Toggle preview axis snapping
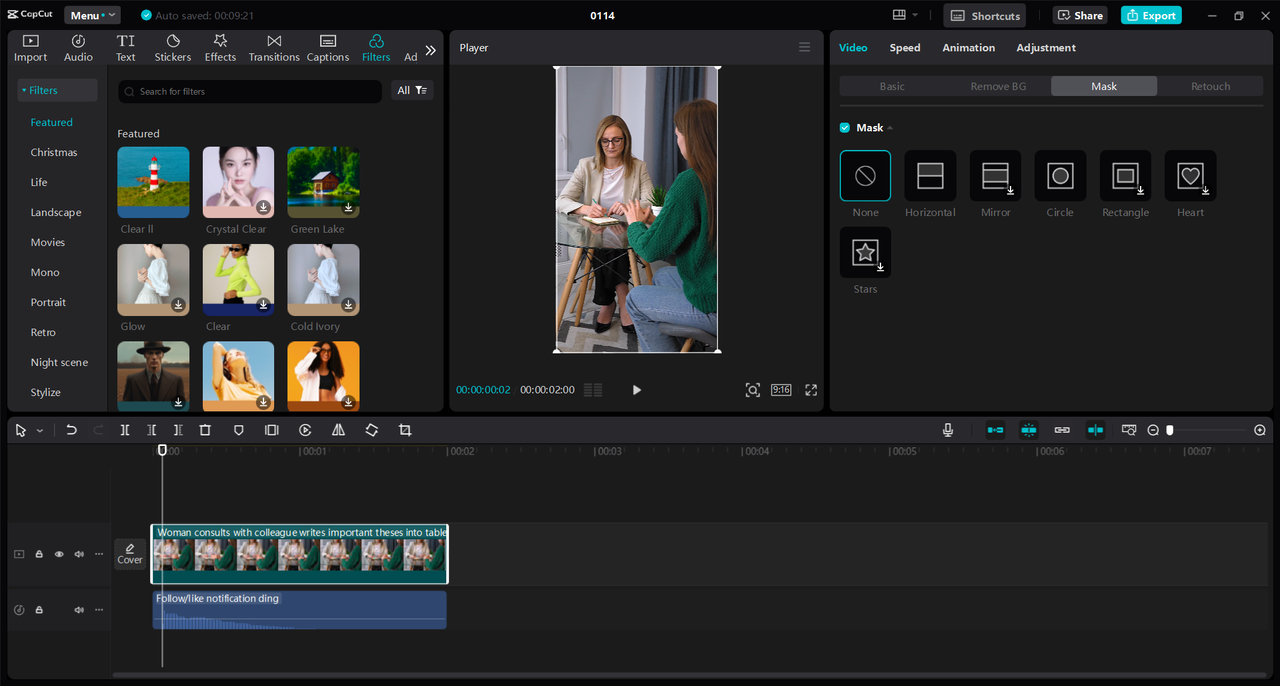Image resolution: width=1280 pixels, height=686 pixels. [x=1096, y=430]
